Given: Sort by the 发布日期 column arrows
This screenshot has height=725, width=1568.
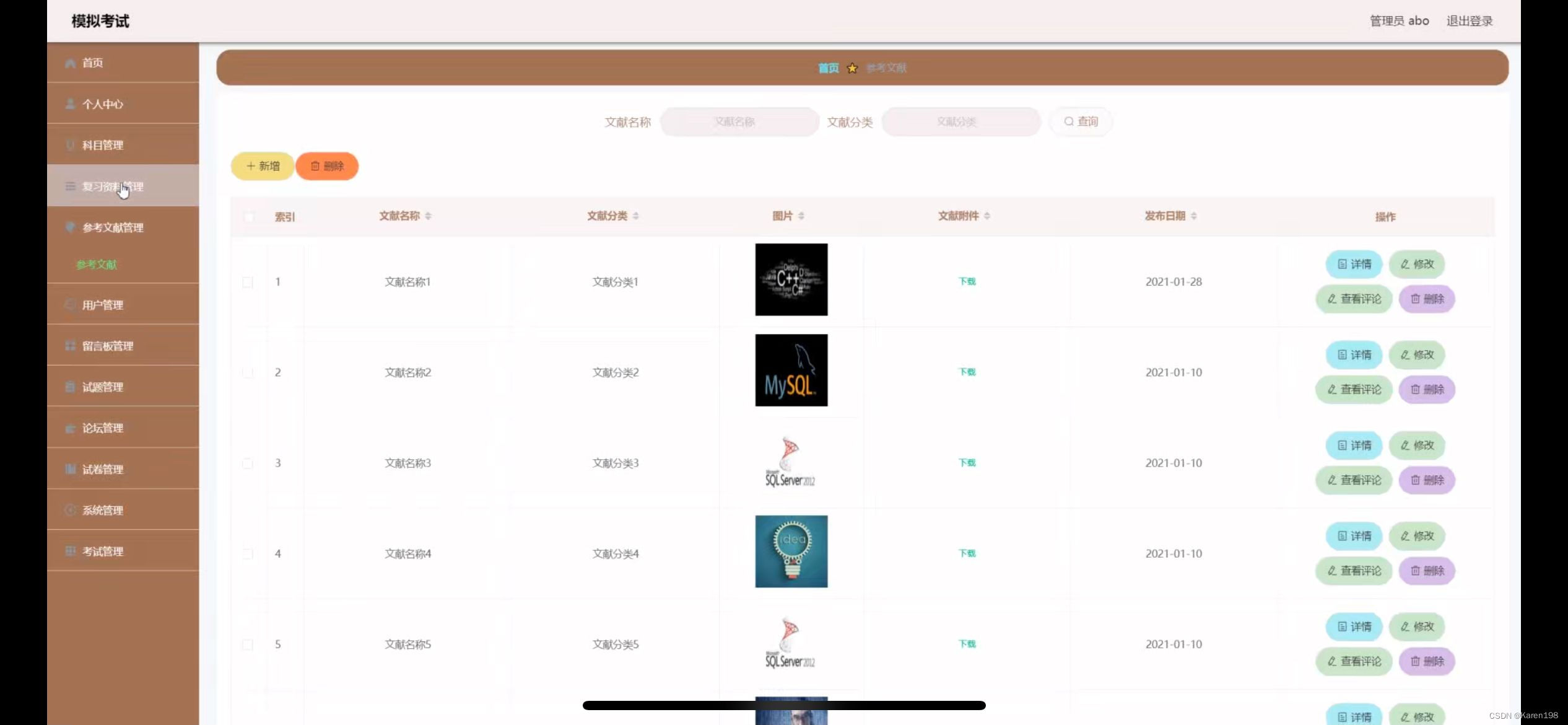Looking at the screenshot, I should point(1193,216).
